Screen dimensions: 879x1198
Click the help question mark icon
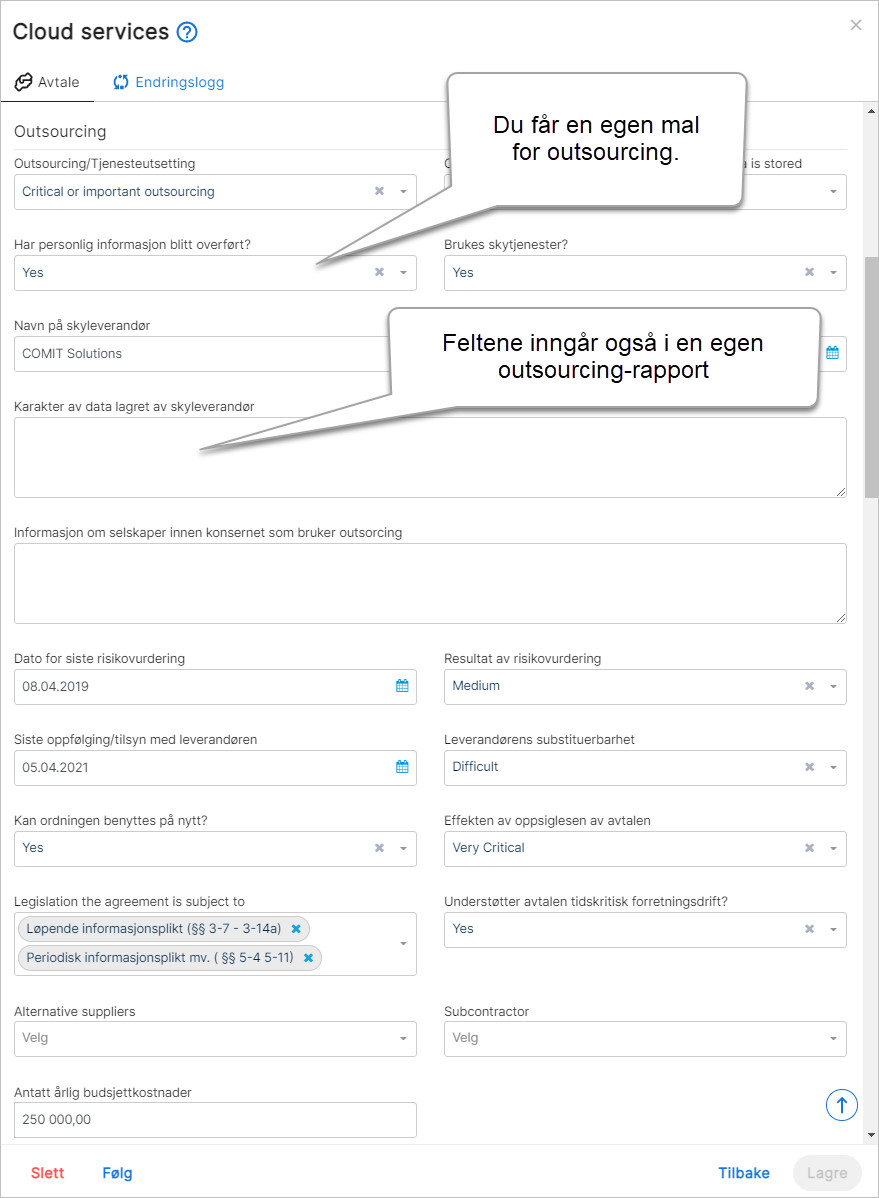[187, 32]
